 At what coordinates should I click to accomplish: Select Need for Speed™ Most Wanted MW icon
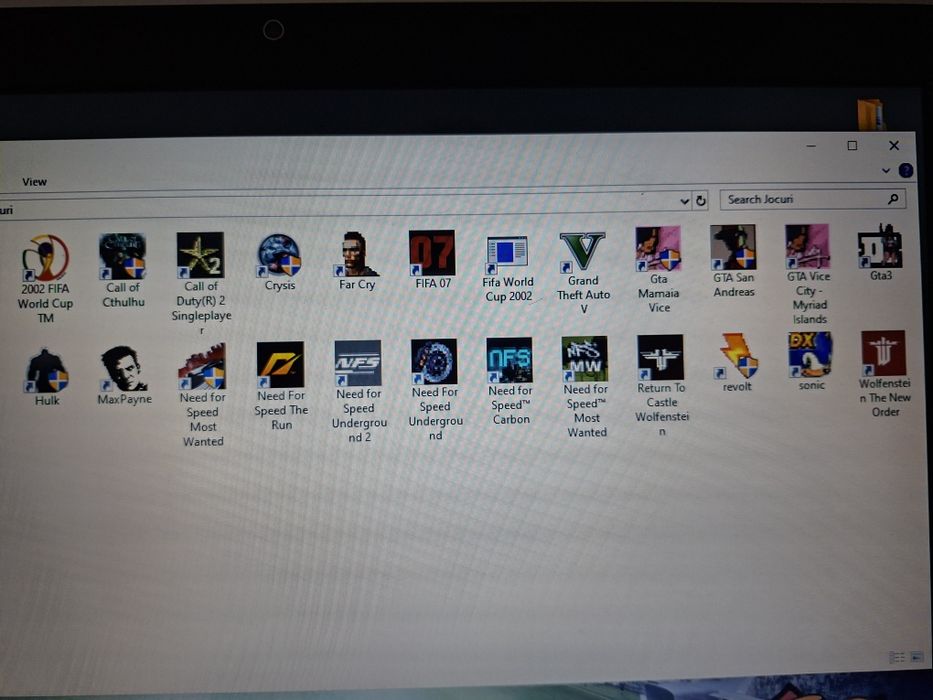[585, 358]
